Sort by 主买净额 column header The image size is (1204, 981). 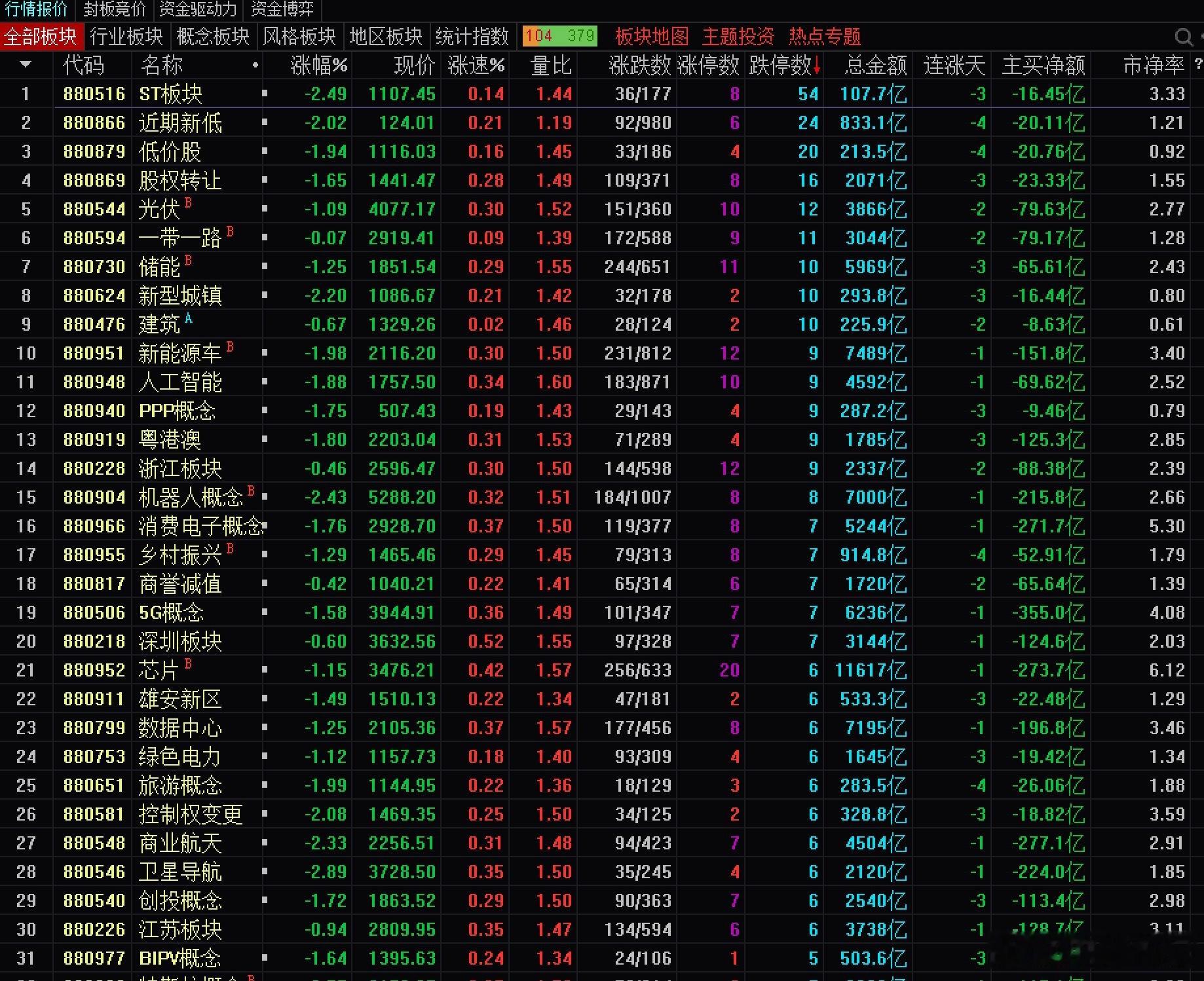tap(1044, 65)
